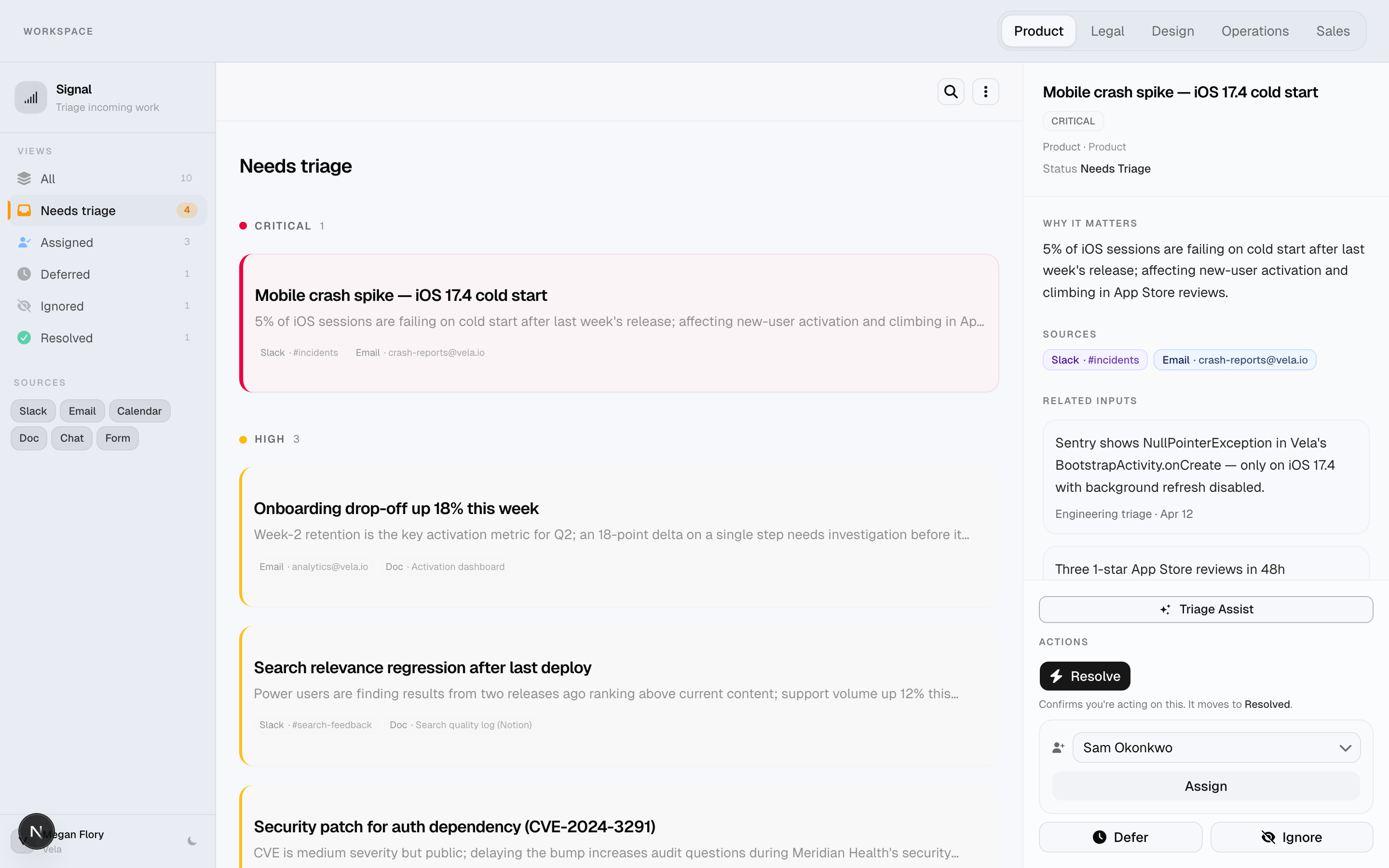Filter by Slack source chip
Screen dimensions: 1389x868
tap(33, 411)
